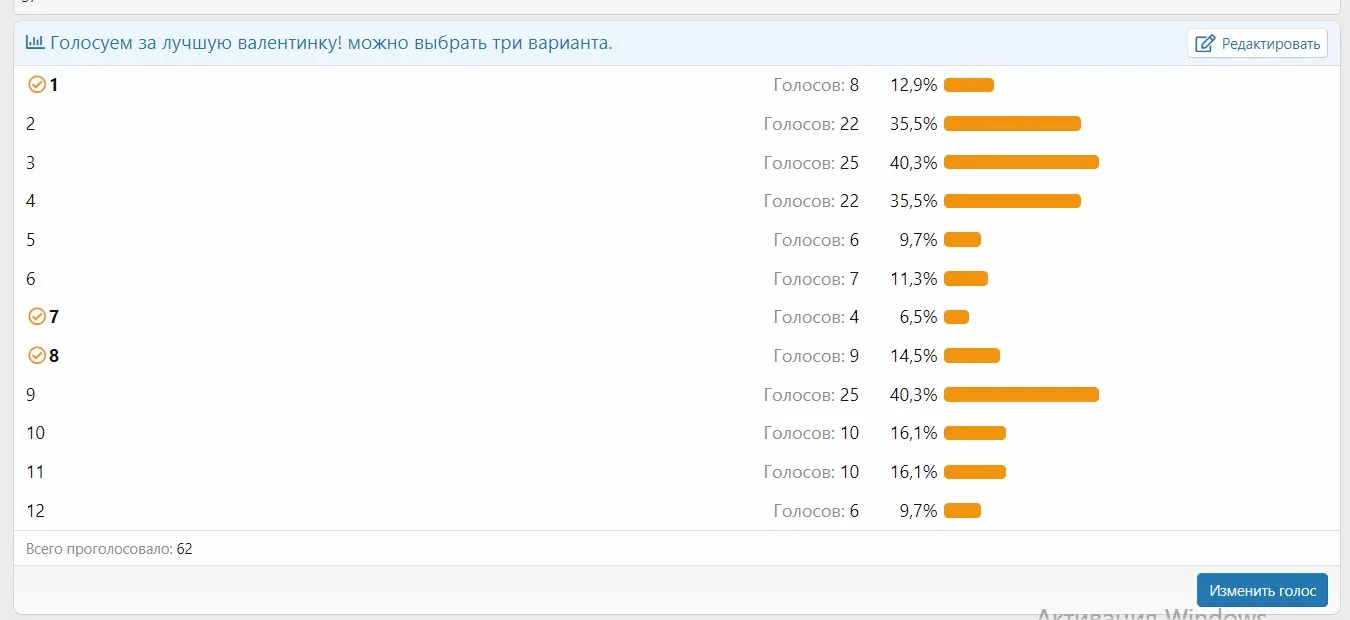Screen dimensions: 1350x620
Task: Click the 40,3% percentage of option 9
Action: [914, 394]
